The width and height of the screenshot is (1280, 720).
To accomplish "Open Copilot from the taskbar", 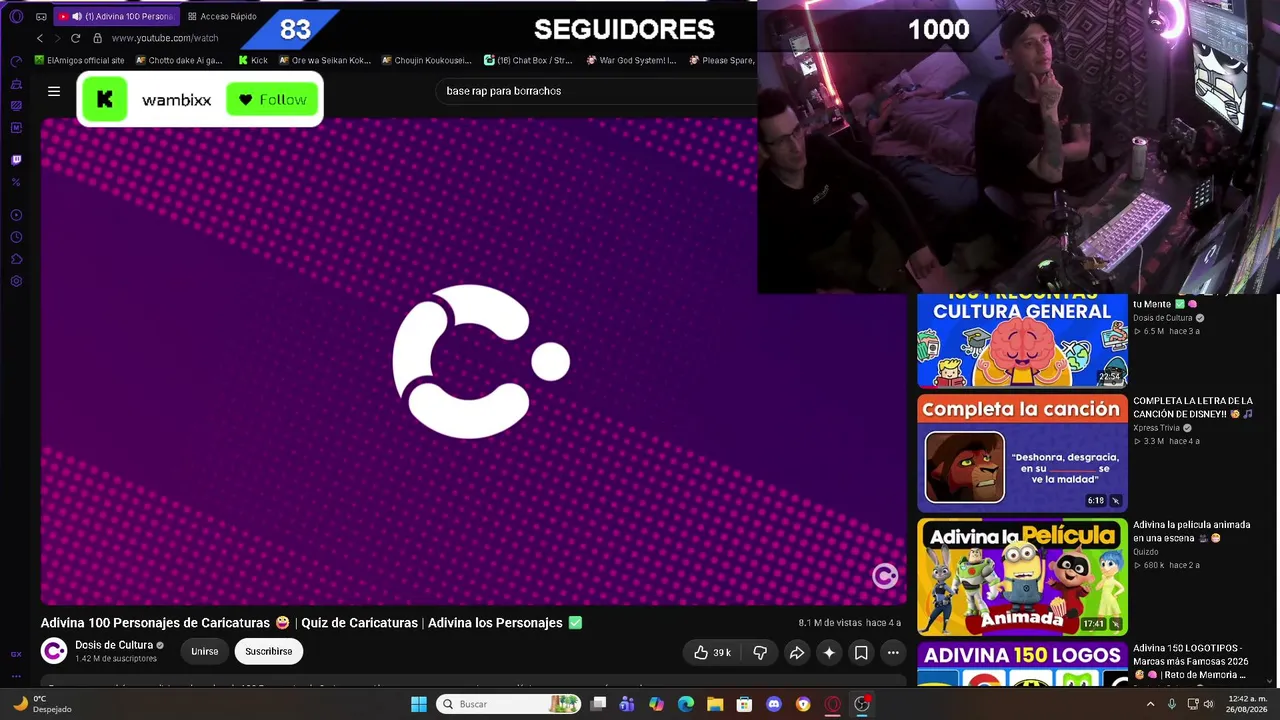I will coord(656,704).
